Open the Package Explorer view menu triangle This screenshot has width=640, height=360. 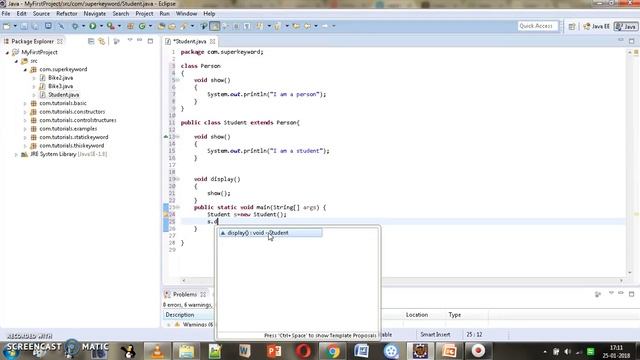point(130,40)
